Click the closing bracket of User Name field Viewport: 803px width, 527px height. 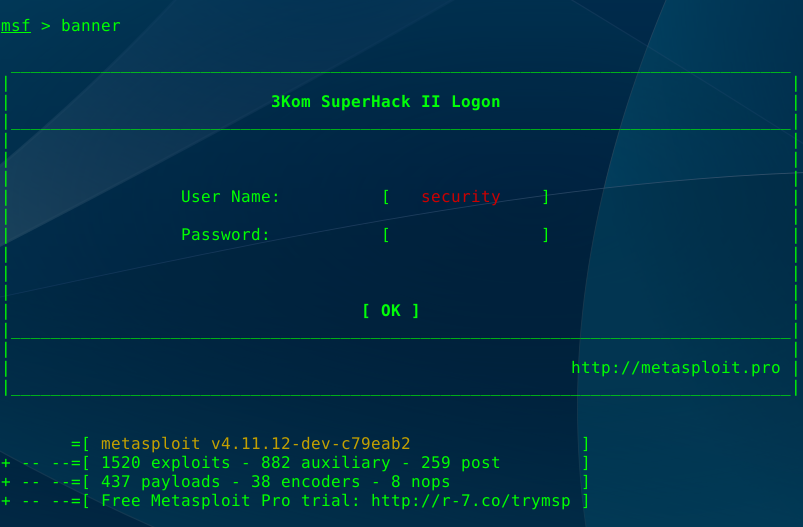tap(546, 197)
